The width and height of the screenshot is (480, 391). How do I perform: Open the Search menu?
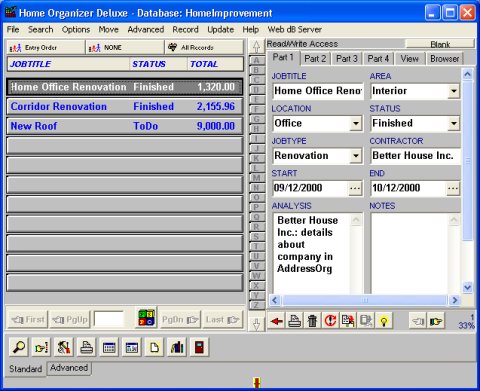41,29
